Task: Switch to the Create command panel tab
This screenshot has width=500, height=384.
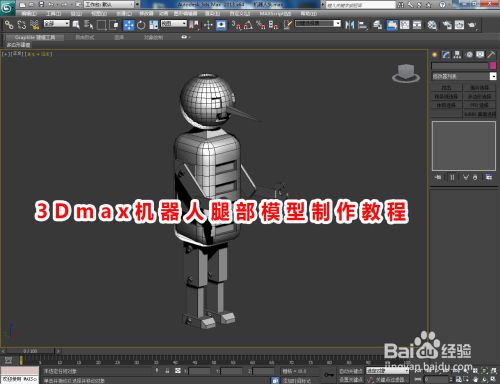Action: pyautogui.click(x=434, y=55)
